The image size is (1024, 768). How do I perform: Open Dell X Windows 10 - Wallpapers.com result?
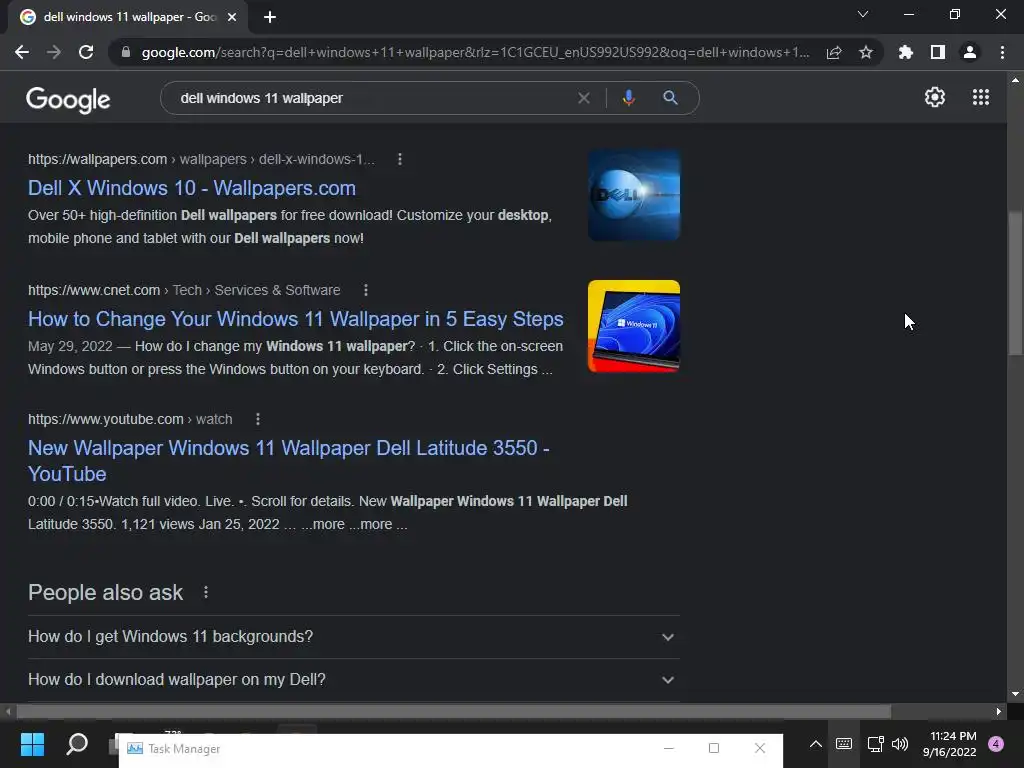192,188
